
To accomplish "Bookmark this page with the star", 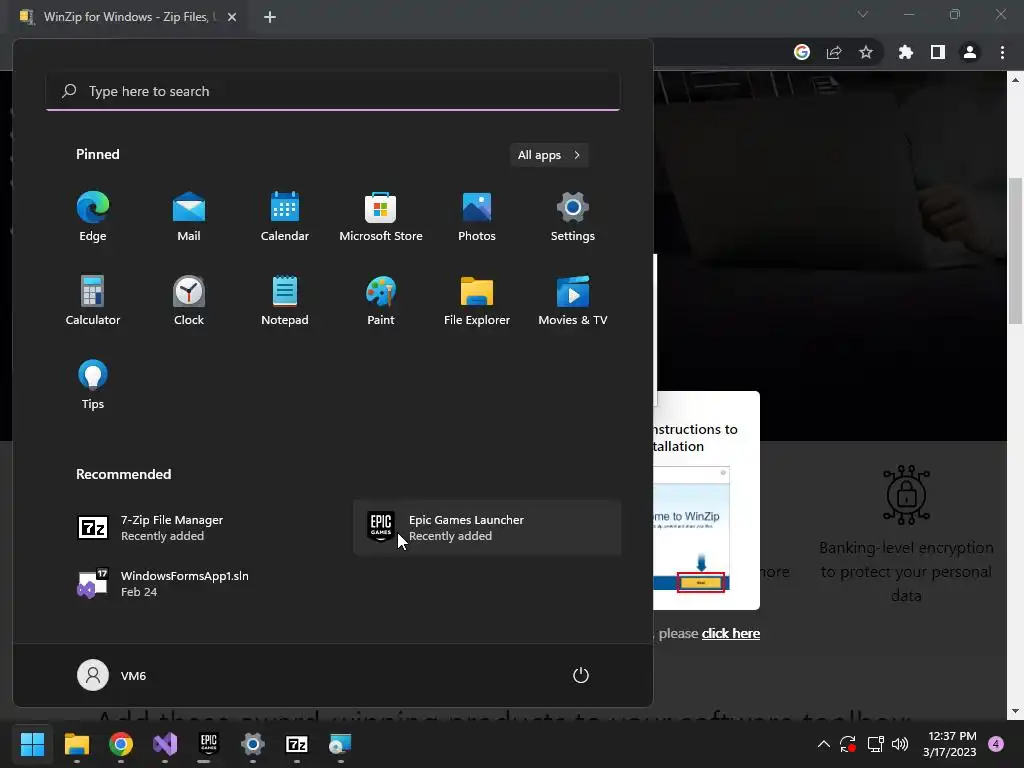I will point(866,52).
